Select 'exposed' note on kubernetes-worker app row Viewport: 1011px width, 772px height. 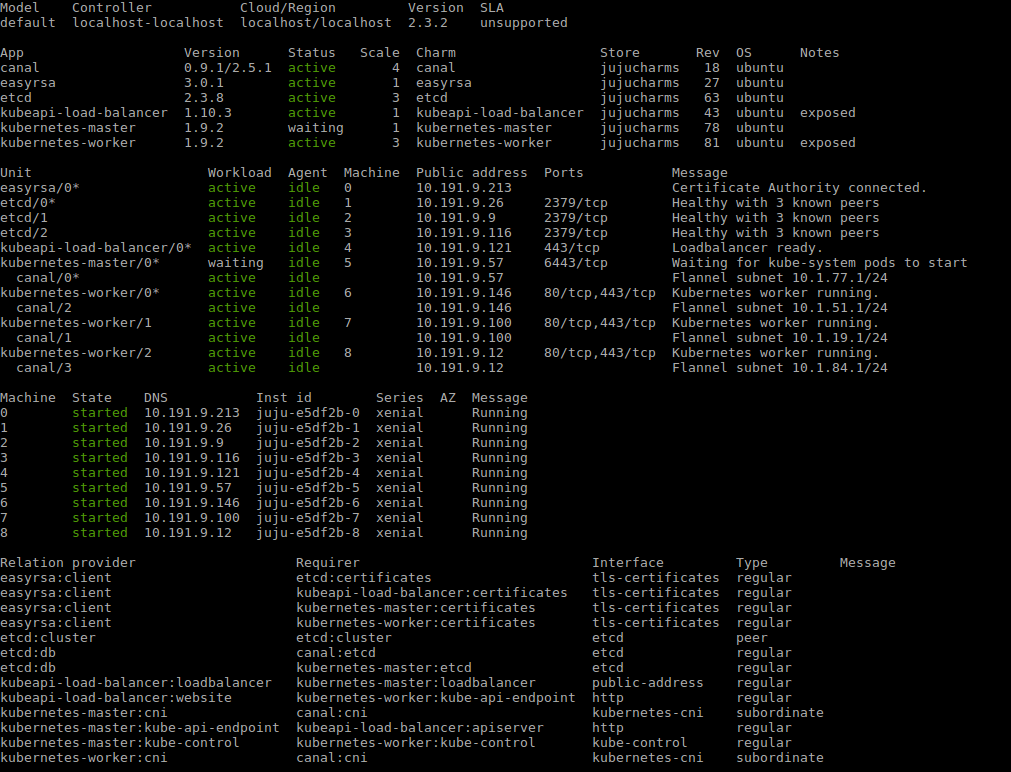[828, 143]
